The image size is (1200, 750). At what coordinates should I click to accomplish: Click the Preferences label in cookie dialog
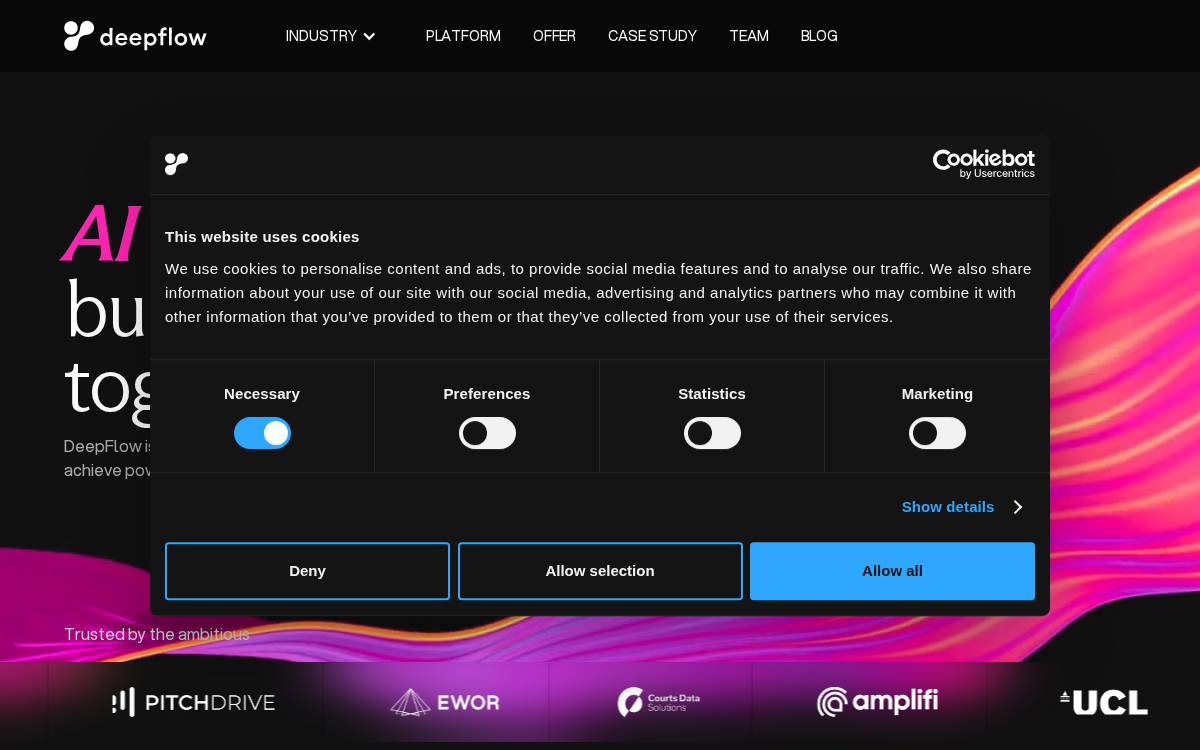click(487, 394)
